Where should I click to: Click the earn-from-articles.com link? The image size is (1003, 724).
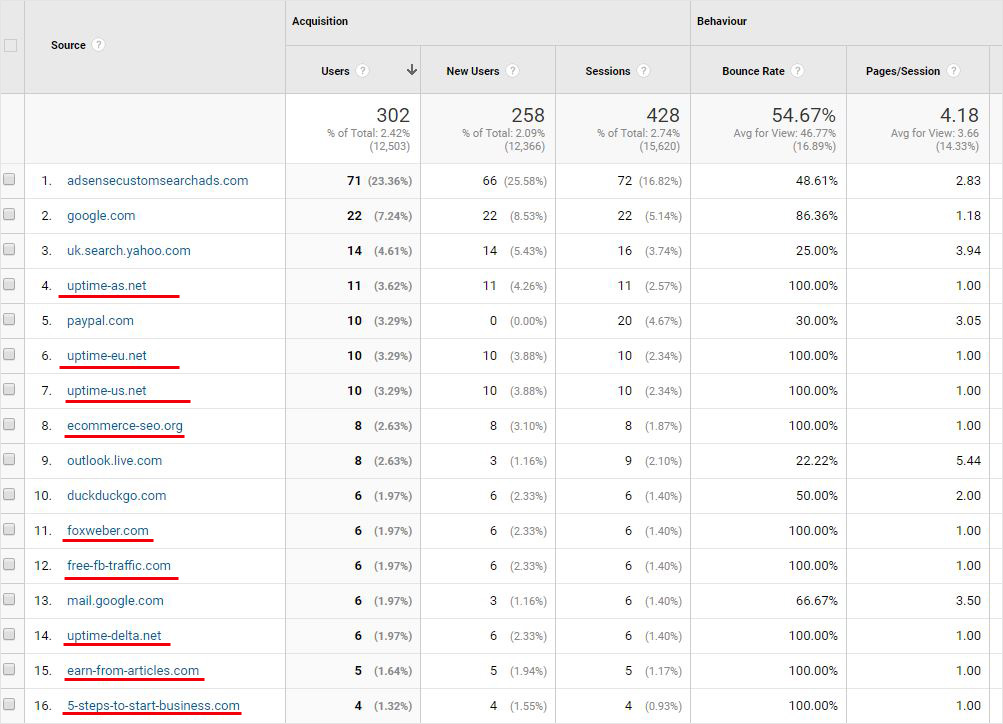133,670
